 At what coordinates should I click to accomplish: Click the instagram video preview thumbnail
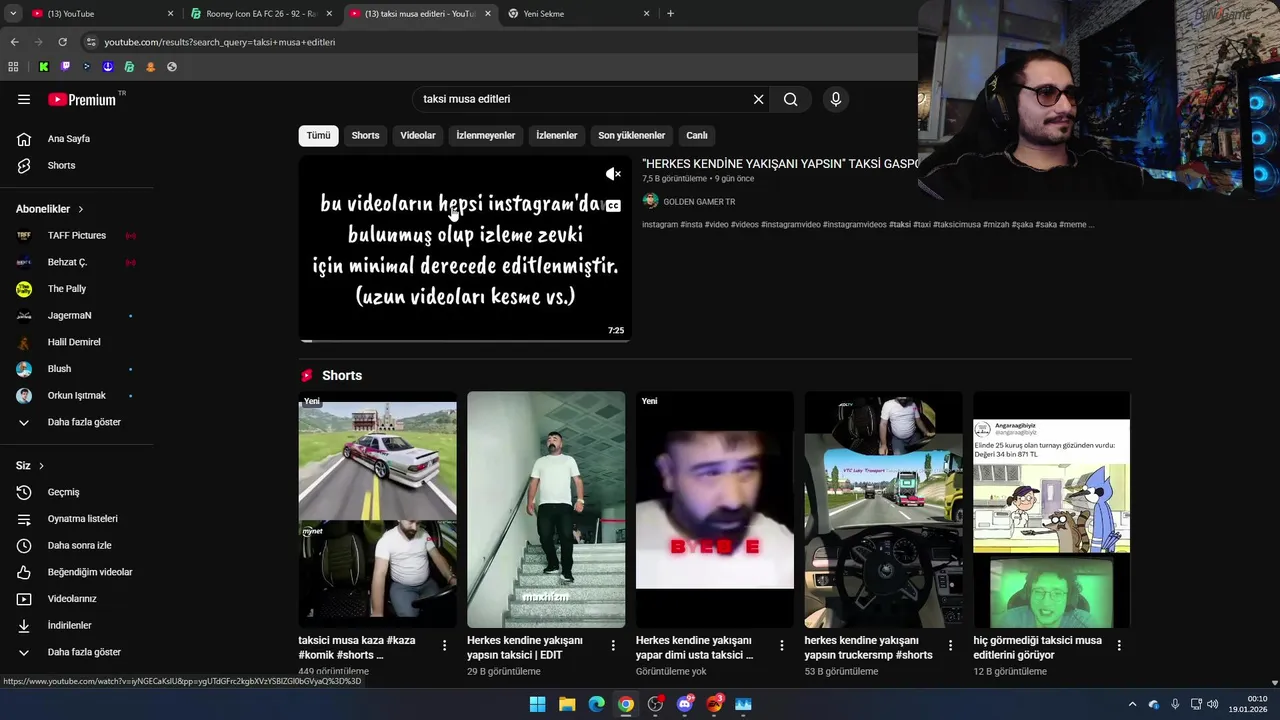coord(465,249)
